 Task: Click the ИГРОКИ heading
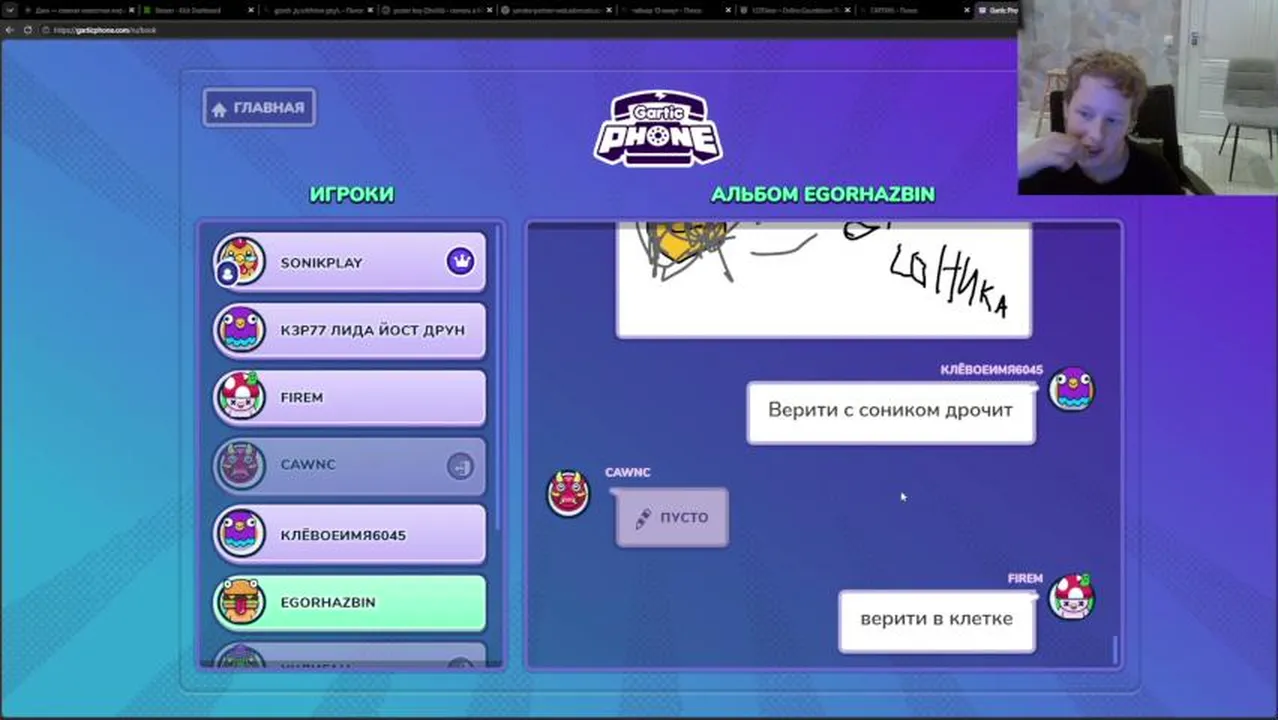tap(352, 194)
